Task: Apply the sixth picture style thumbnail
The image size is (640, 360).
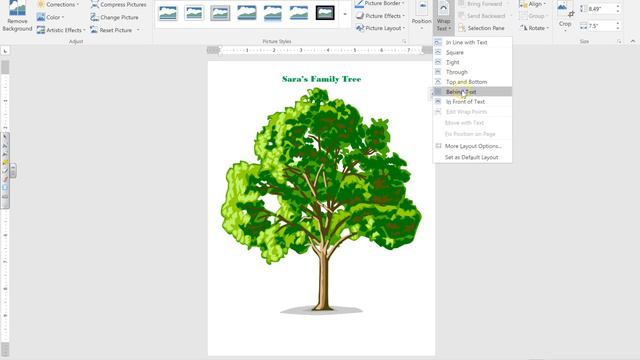Action: (x=299, y=13)
